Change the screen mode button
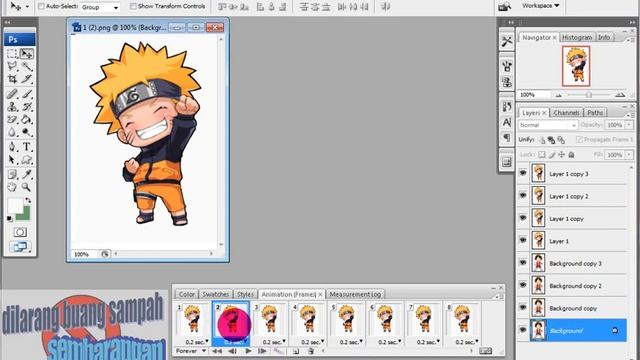The height and width of the screenshot is (360, 640). click(x=20, y=247)
